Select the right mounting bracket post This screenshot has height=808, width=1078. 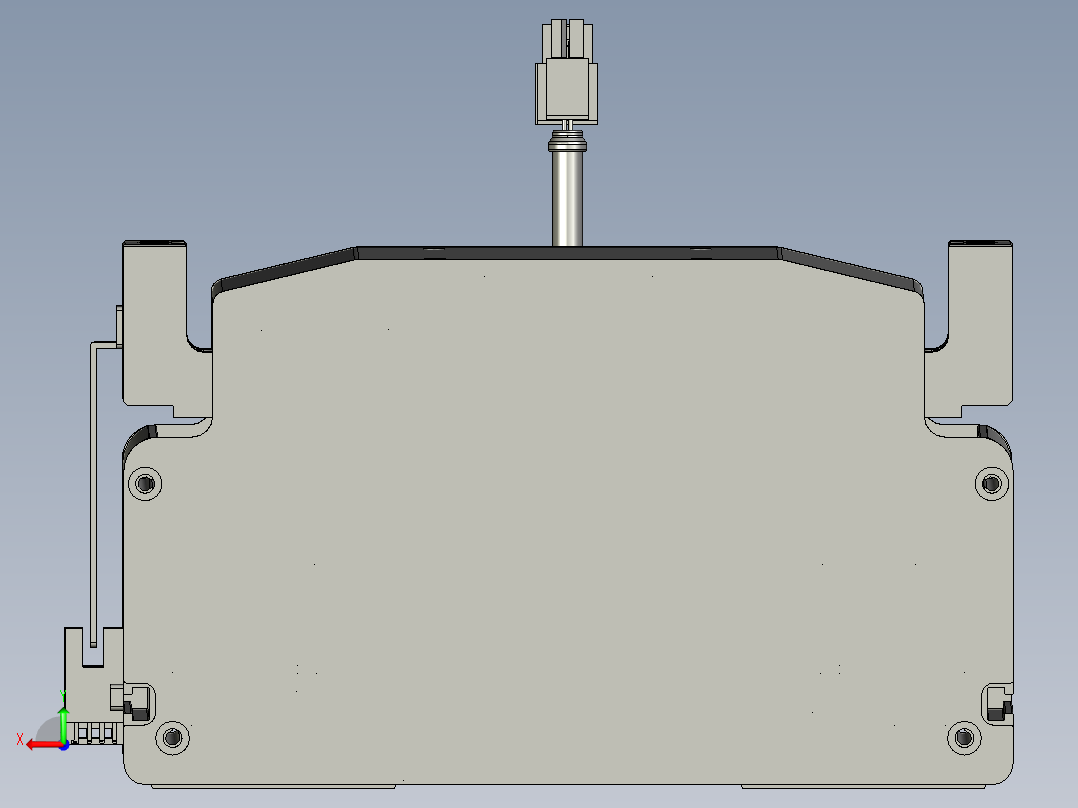pos(980,323)
